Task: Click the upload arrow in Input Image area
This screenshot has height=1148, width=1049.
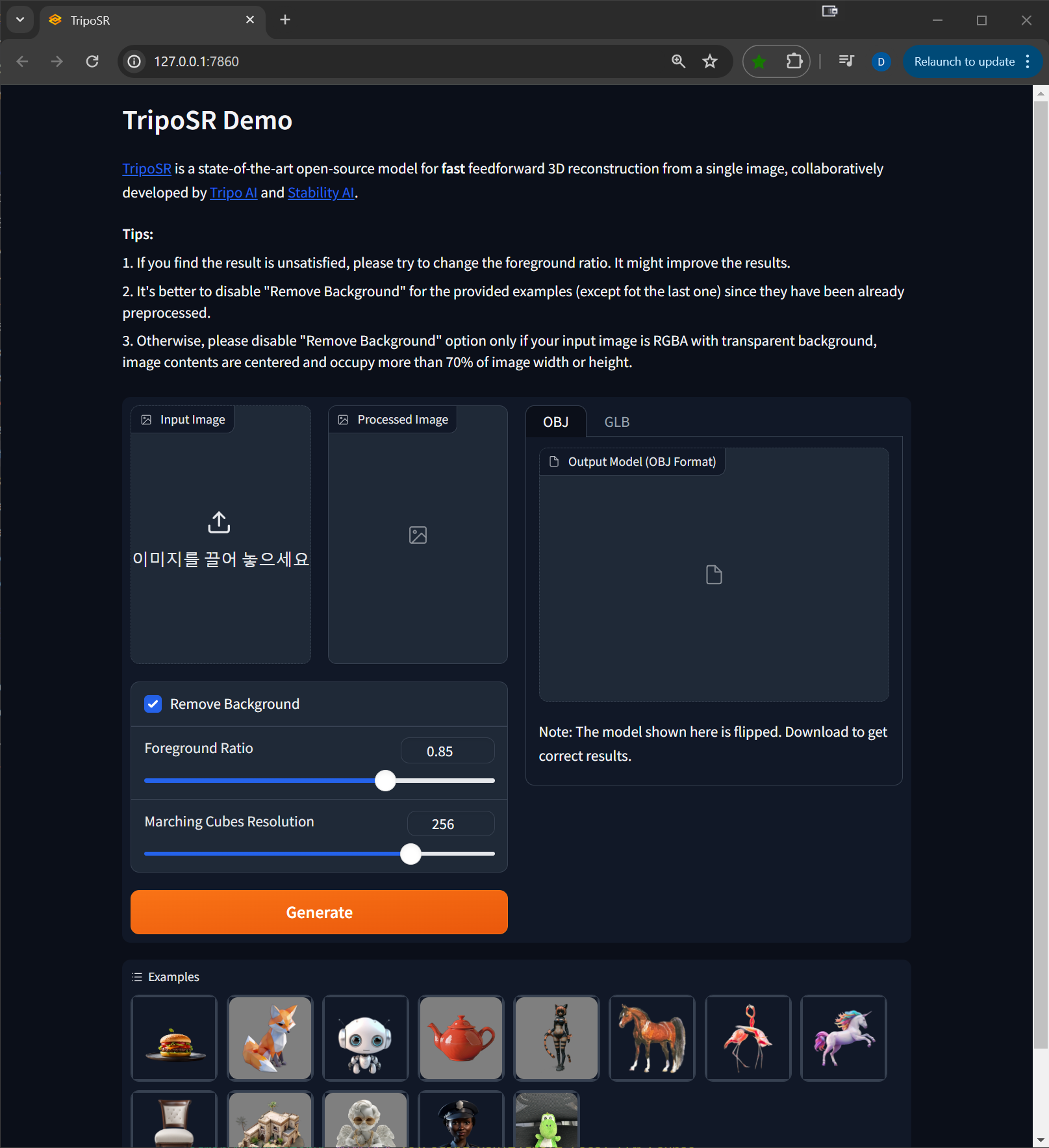Action: tap(220, 521)
